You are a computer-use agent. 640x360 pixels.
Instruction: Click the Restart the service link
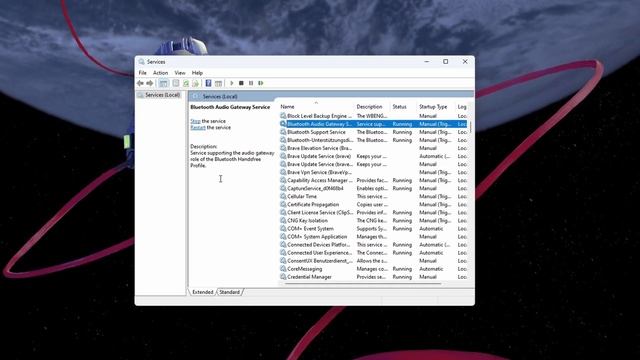click(198, 127)
